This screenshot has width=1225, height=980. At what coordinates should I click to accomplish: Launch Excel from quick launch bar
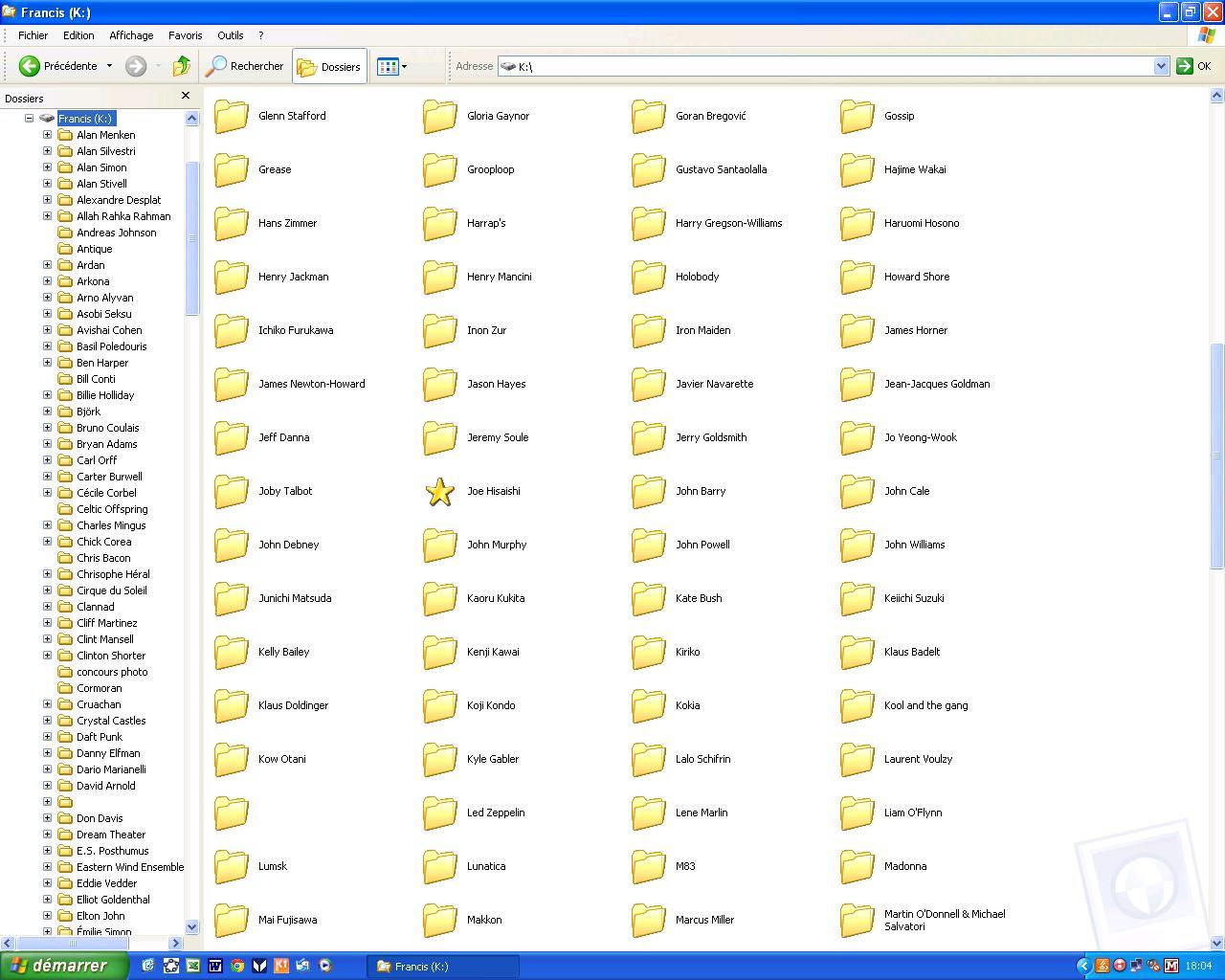[192, 966]
